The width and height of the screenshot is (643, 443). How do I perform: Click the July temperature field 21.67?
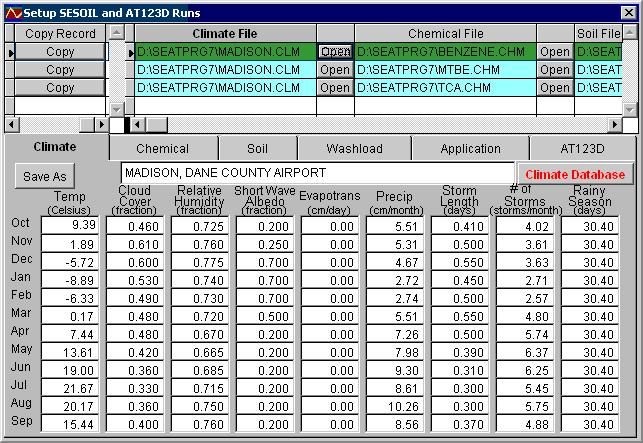pyautogui.click(x=70, y=388)
